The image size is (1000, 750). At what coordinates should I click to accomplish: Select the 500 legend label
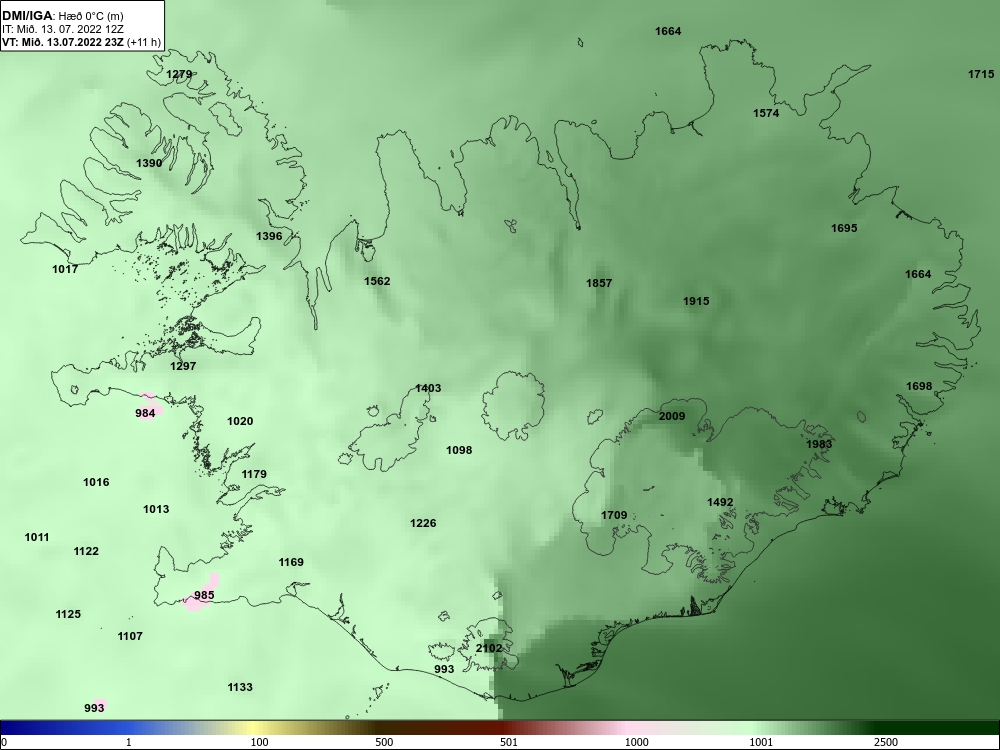click(384, 742)
